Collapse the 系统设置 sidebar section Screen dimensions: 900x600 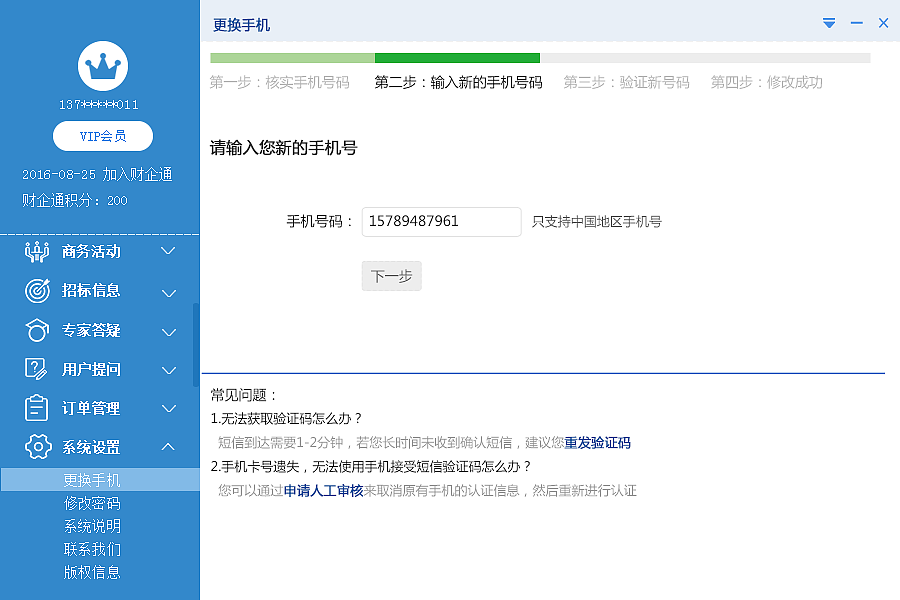[168, 447]
